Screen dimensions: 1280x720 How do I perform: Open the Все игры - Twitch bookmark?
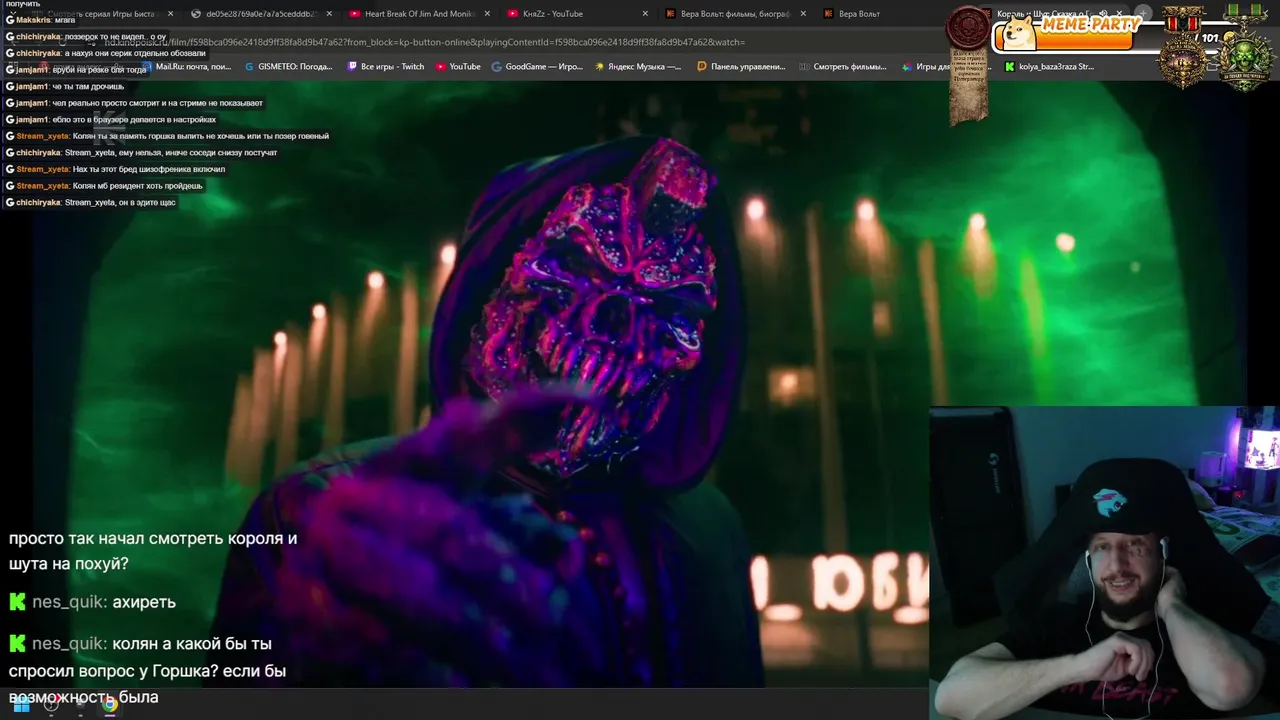(x=386, y=67)
